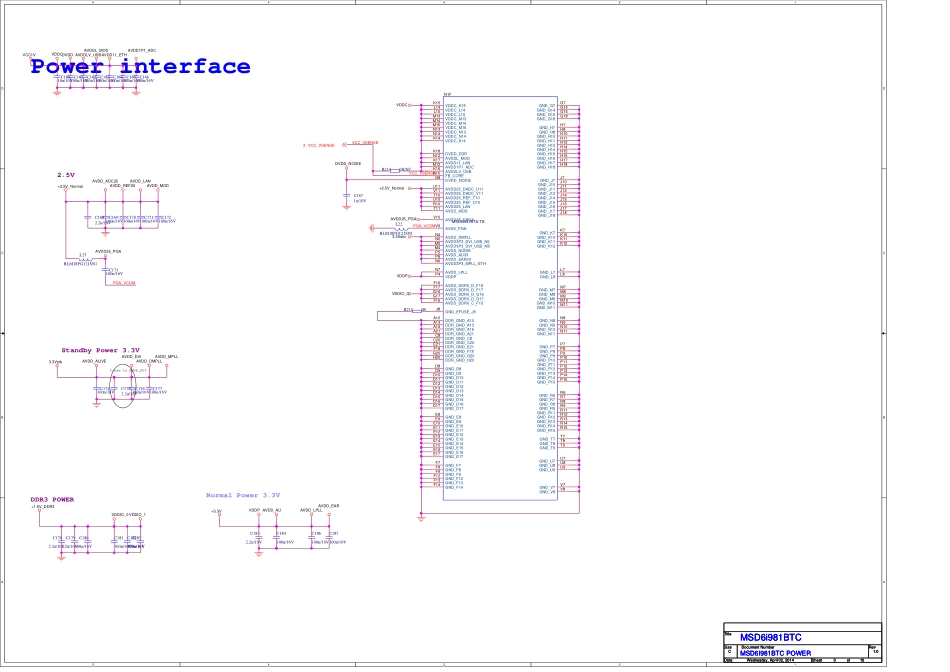950x672 pixels.
Task: Click inductor L23 in the 2.5V section
Action: pyautogui.click(x=82, y=258)
